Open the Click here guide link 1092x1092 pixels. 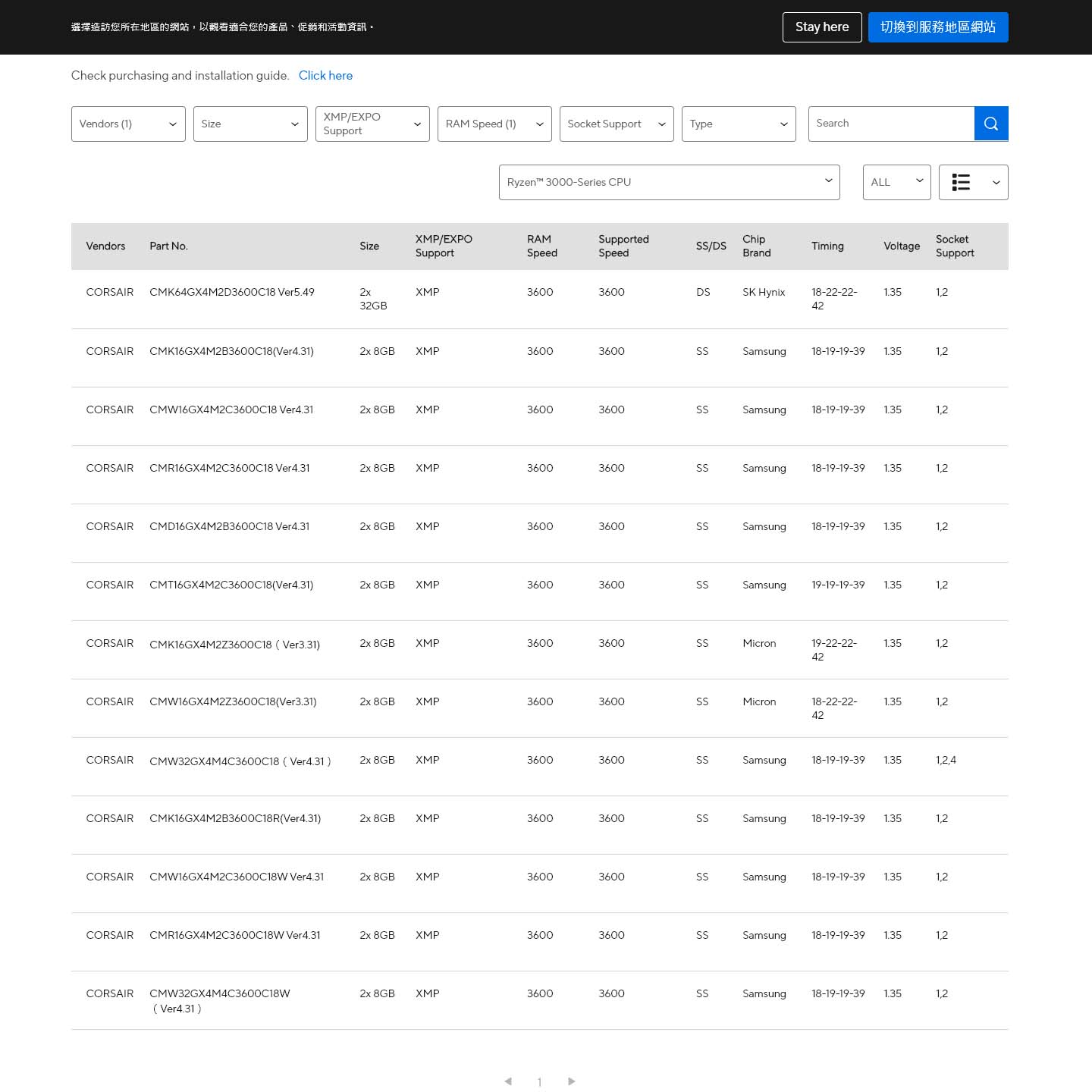pyautogui.click(x=325, y=76)
